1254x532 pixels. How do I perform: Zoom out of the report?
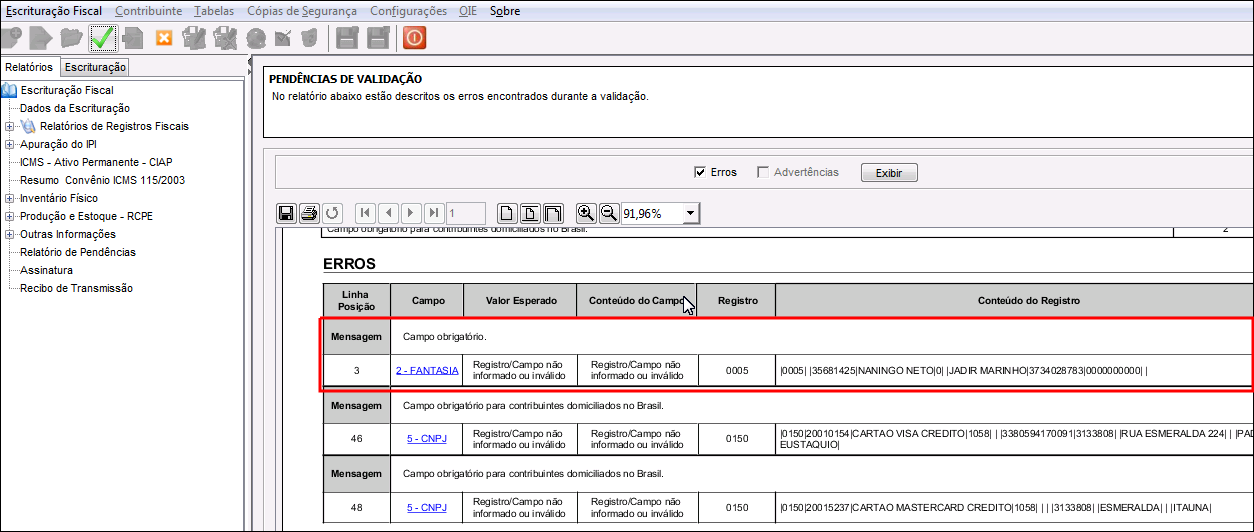(608, 213)
